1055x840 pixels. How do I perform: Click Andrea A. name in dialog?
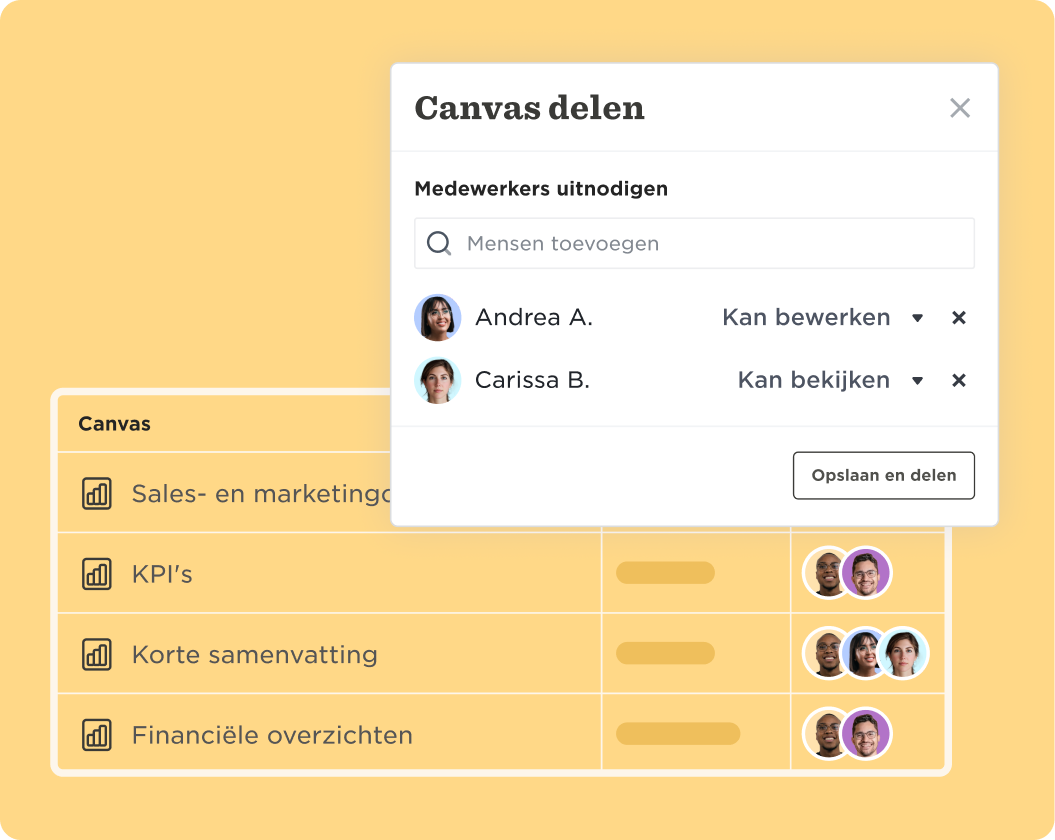coord(534,317)
